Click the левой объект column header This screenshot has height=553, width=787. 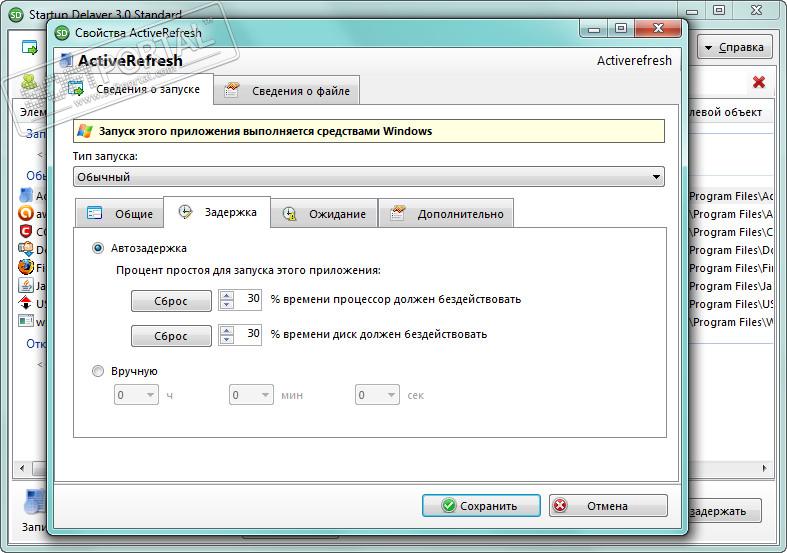[726, 112]
